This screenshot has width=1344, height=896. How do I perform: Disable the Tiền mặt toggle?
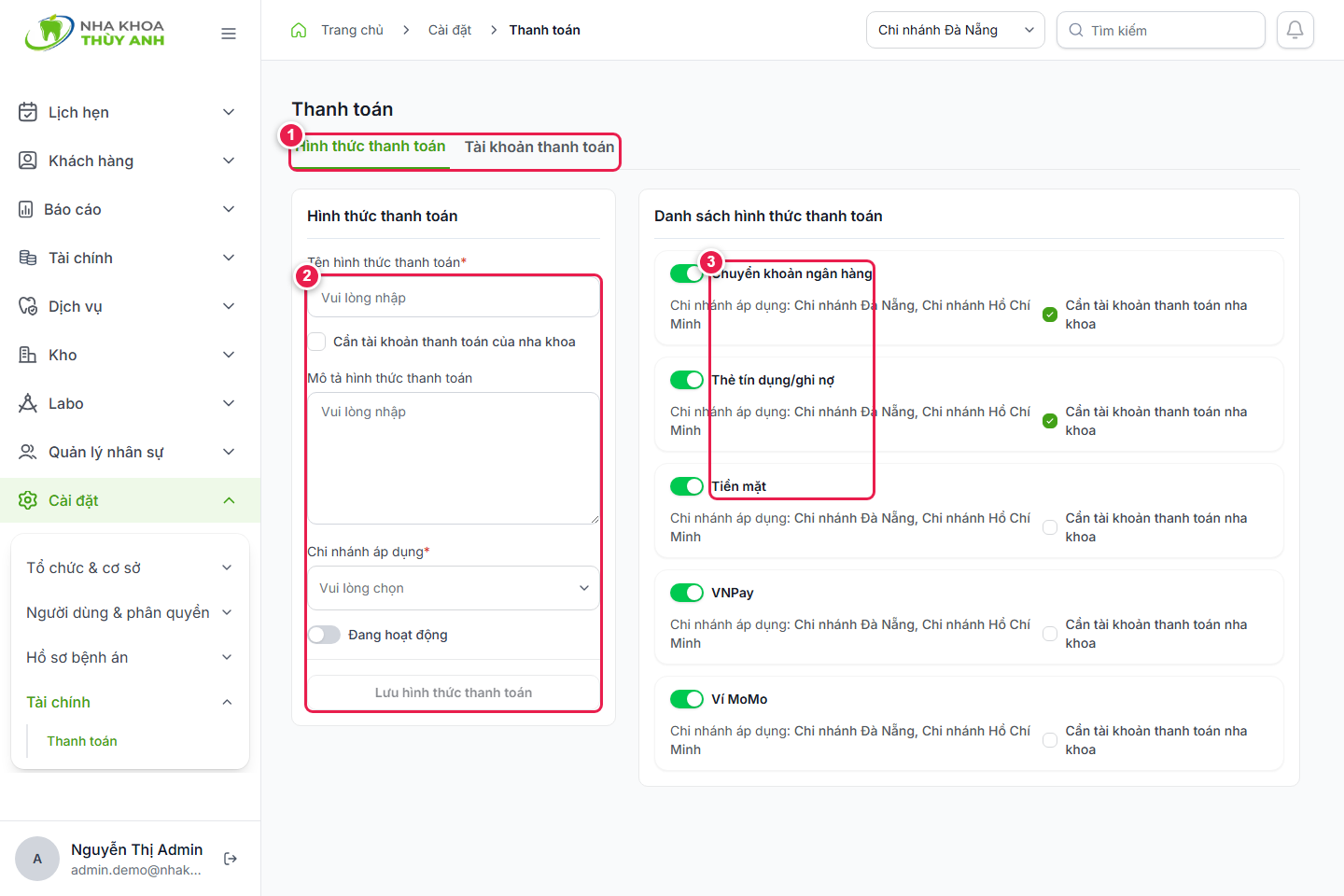click(687, 486)
